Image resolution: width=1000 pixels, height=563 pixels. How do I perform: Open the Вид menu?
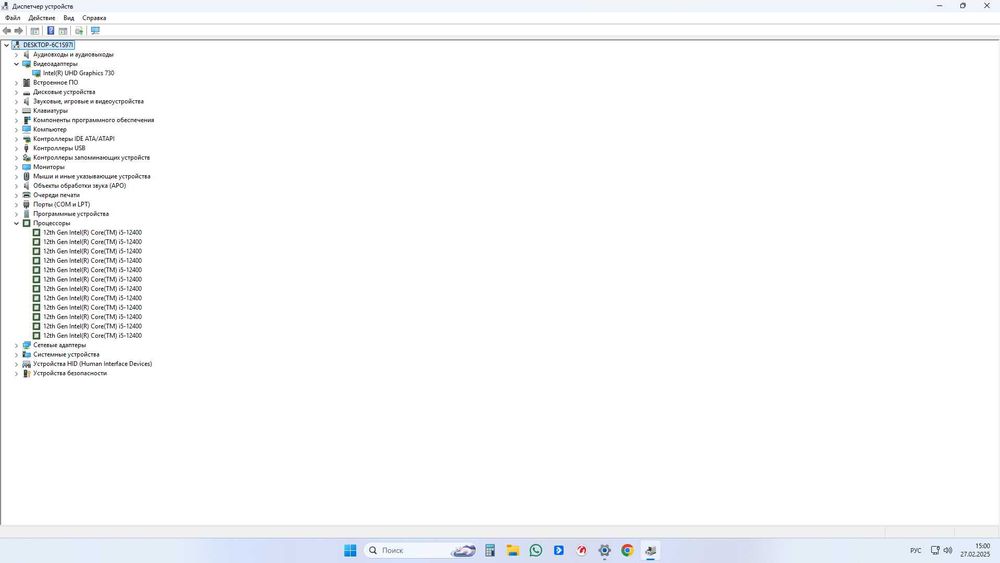(69, 18)
